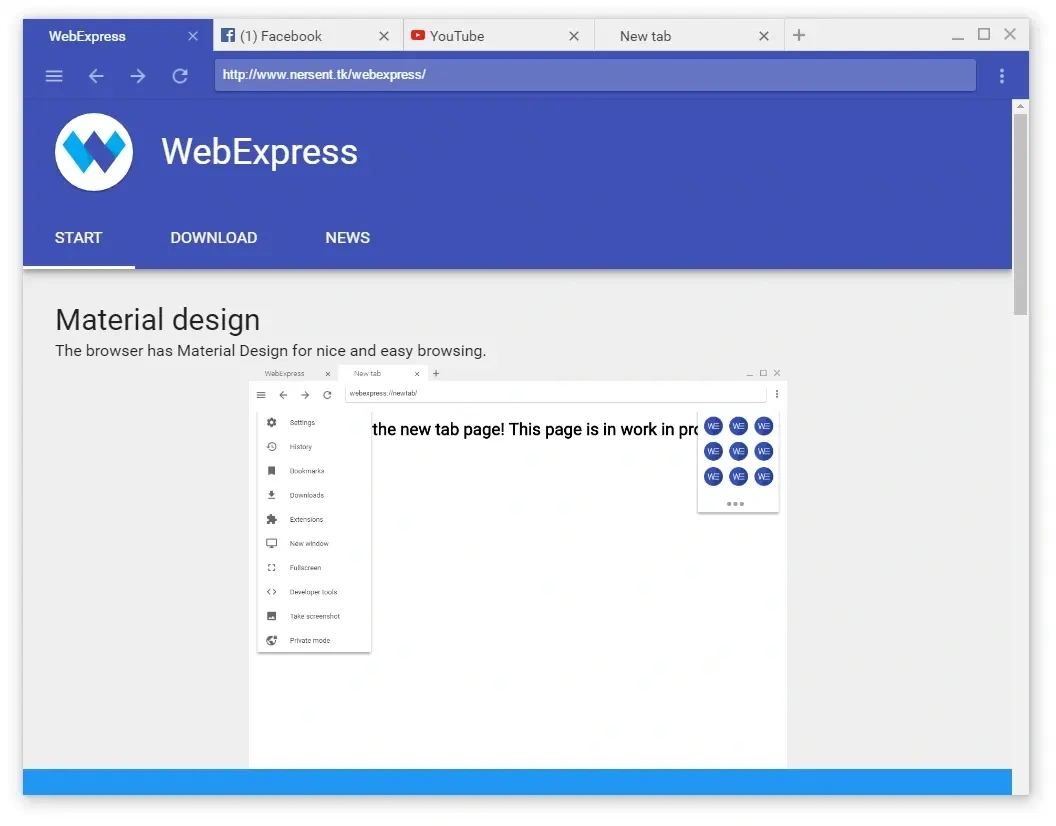
Task: Maximize the browser window
Action: coord(983,34)
